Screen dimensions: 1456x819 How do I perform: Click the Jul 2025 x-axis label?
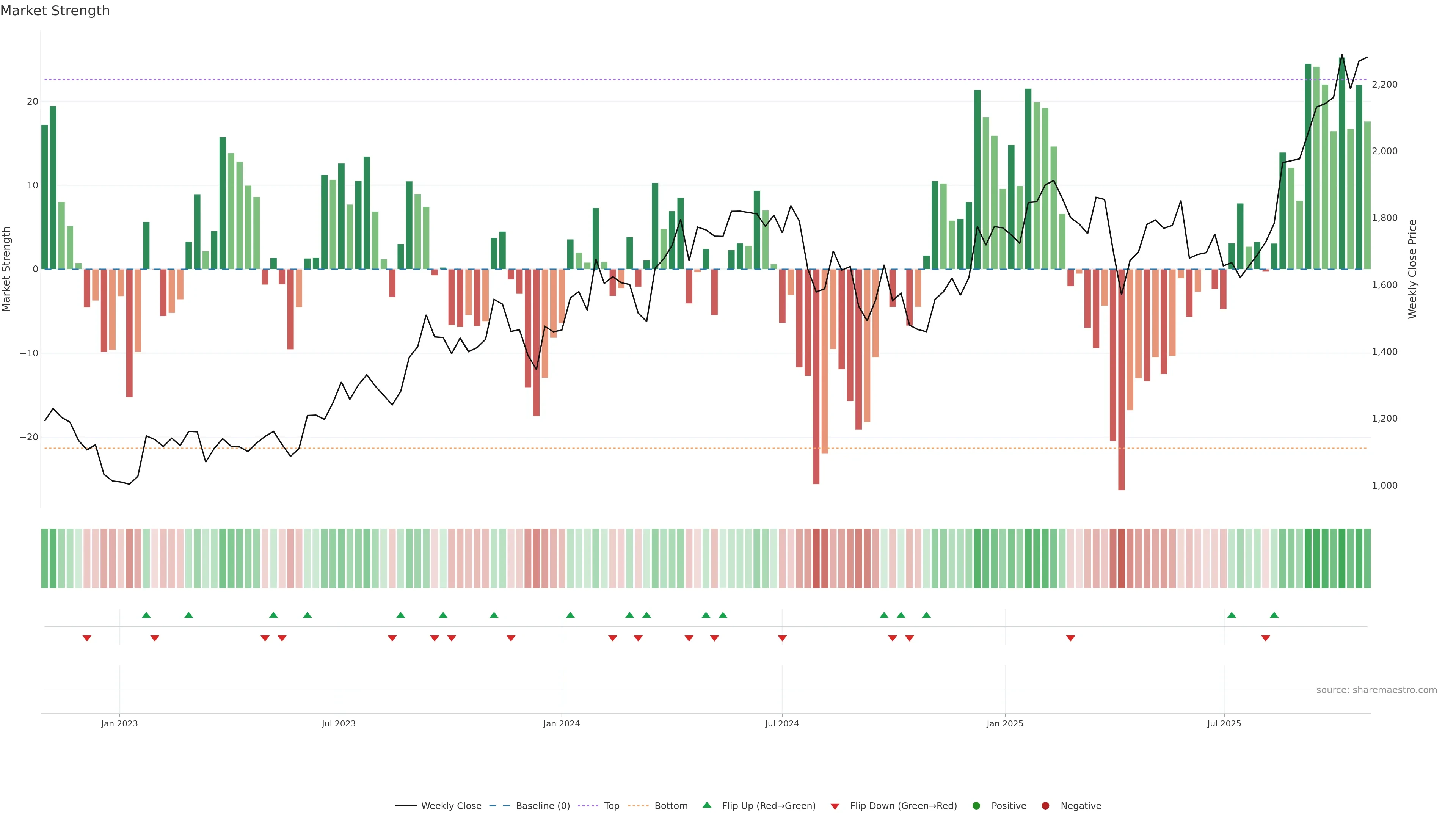point(1224,723)
